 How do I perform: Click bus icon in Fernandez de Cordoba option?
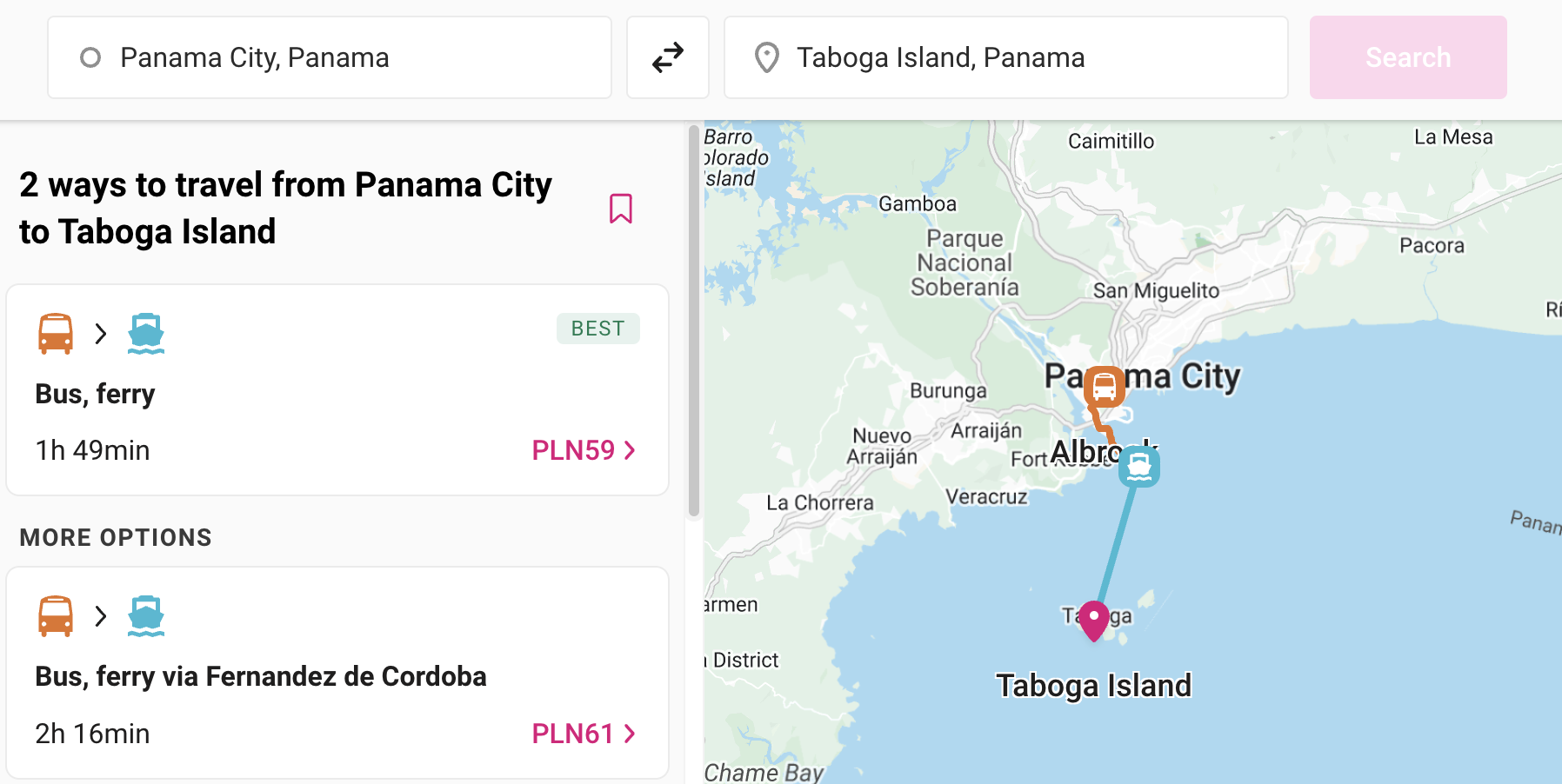[56, 616]
